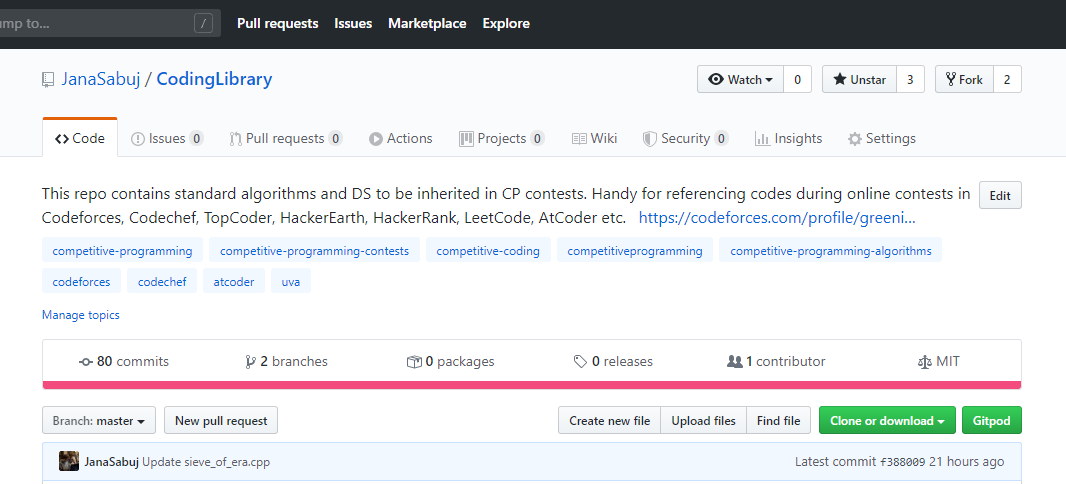Select the Code tab
This screenshot has height=484, width=1066.
click(80, 139)
